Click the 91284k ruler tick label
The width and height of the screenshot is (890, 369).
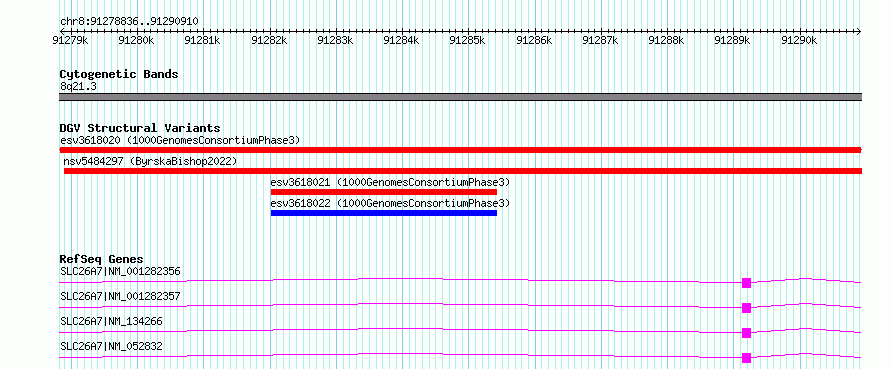coord(401,40)
